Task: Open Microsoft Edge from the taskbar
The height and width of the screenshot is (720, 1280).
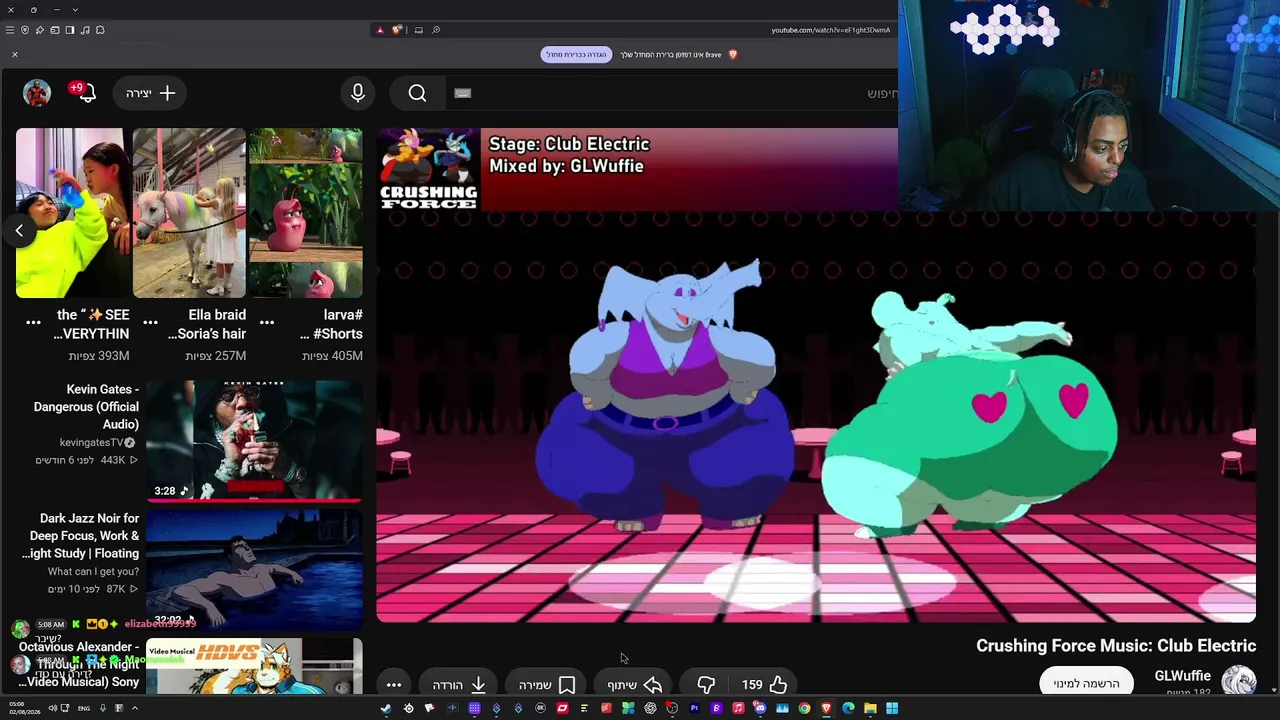Action: coord(848,708)
